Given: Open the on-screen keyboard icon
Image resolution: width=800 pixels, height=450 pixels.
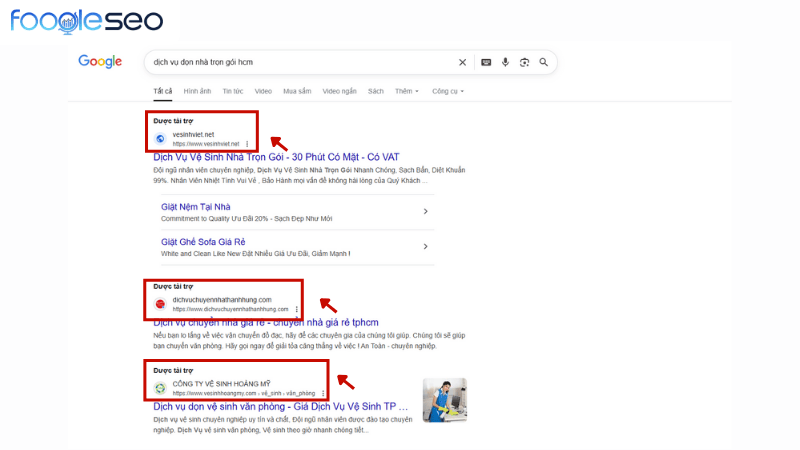Looking at the screenshot, I should coord(486,62).
